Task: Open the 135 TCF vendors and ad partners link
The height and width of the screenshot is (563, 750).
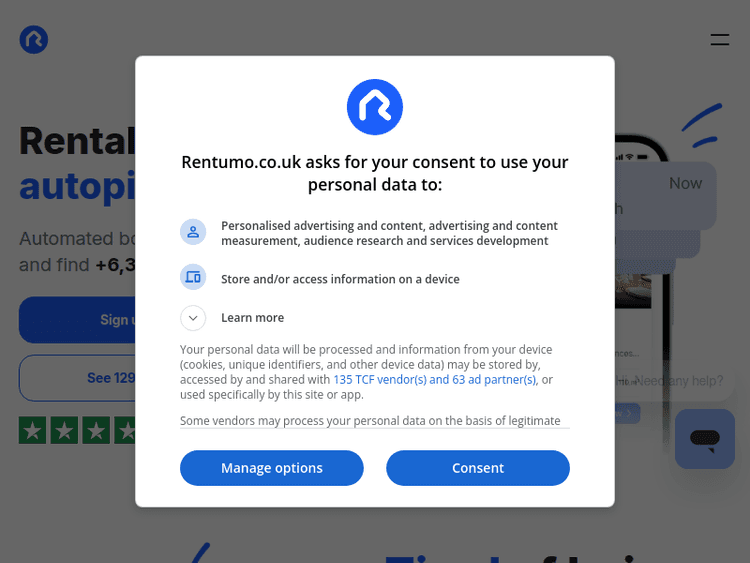Action: click(434, 380)
